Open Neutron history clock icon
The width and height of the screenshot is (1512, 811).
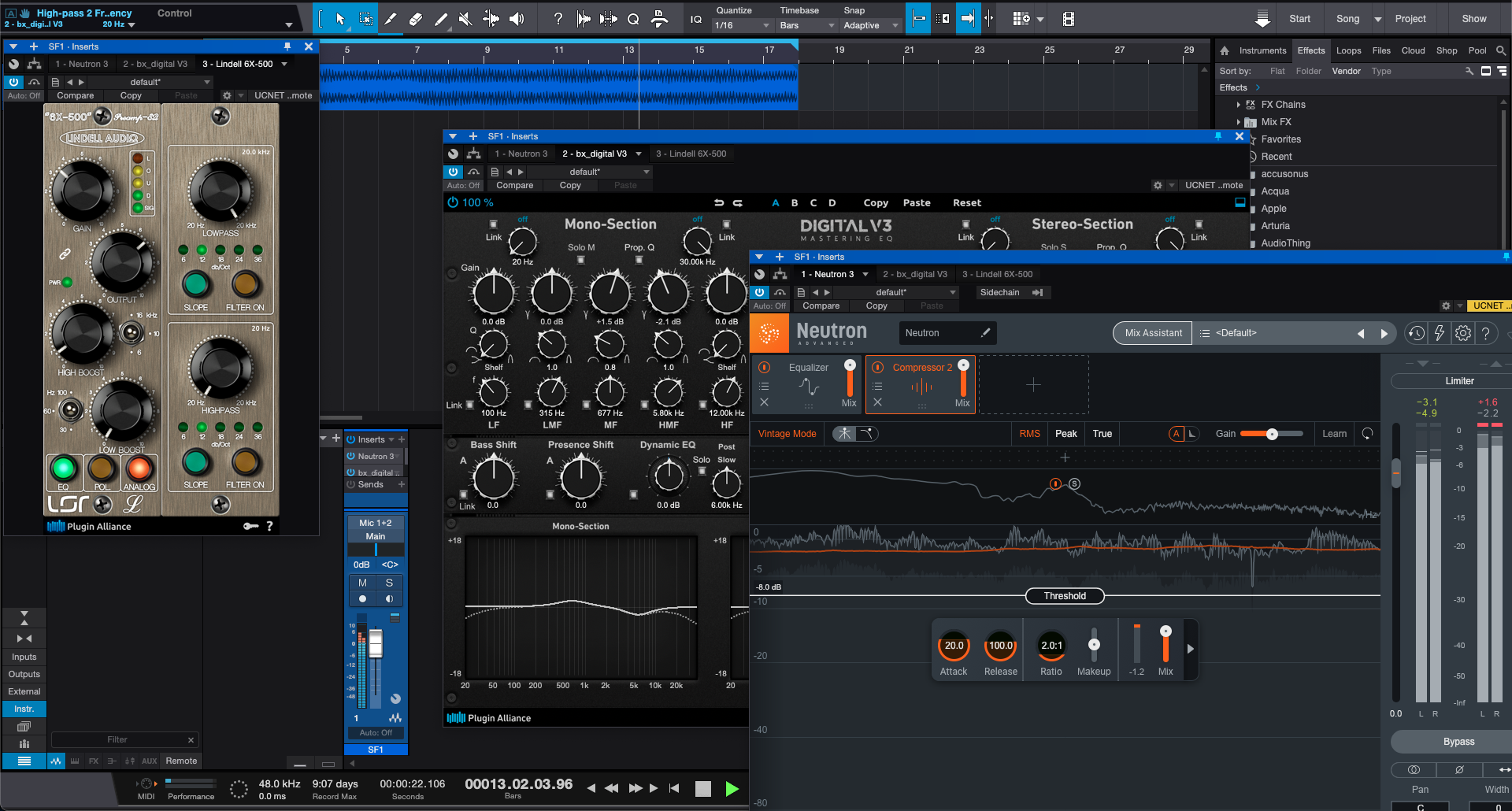click(x=1416, y=333)
